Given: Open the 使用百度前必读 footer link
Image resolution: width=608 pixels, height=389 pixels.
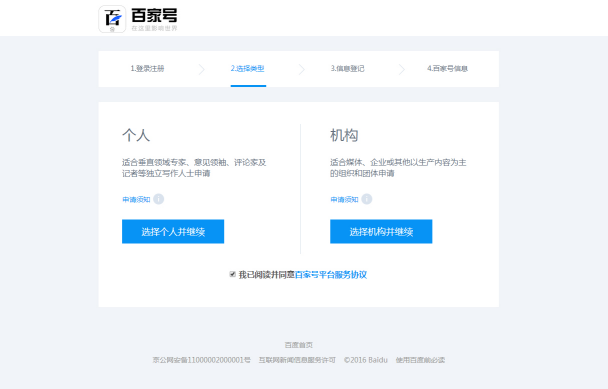Looking at the screenshot, I should click(420, 360).
